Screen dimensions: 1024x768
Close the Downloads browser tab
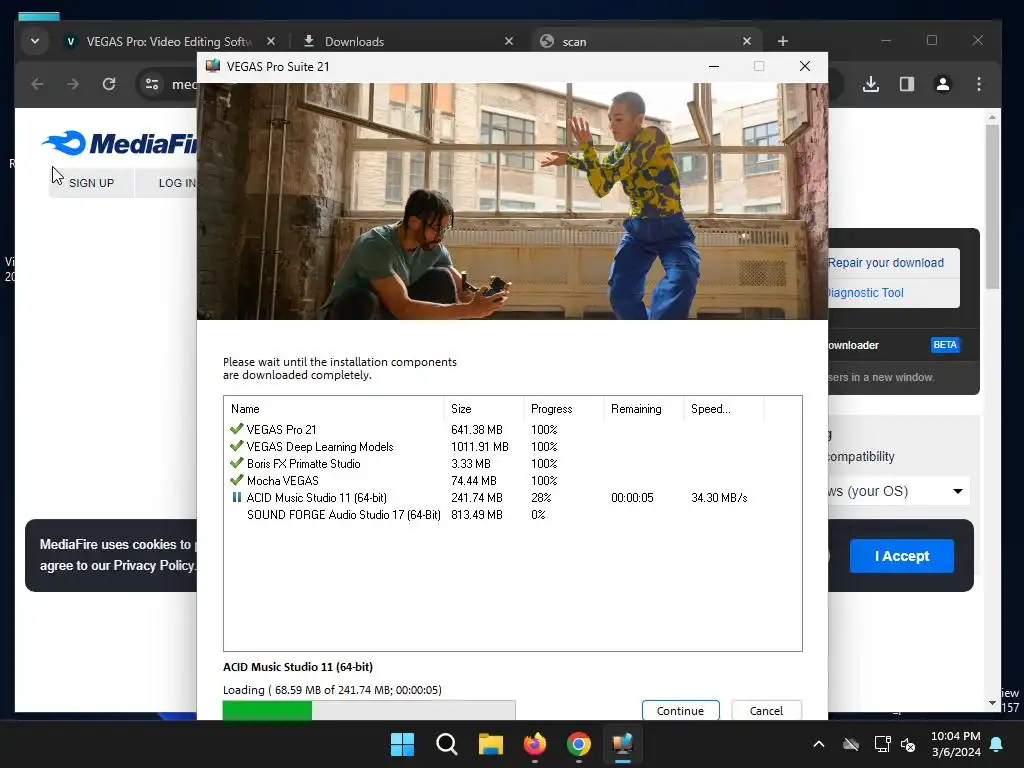click(x=509, y=41)
